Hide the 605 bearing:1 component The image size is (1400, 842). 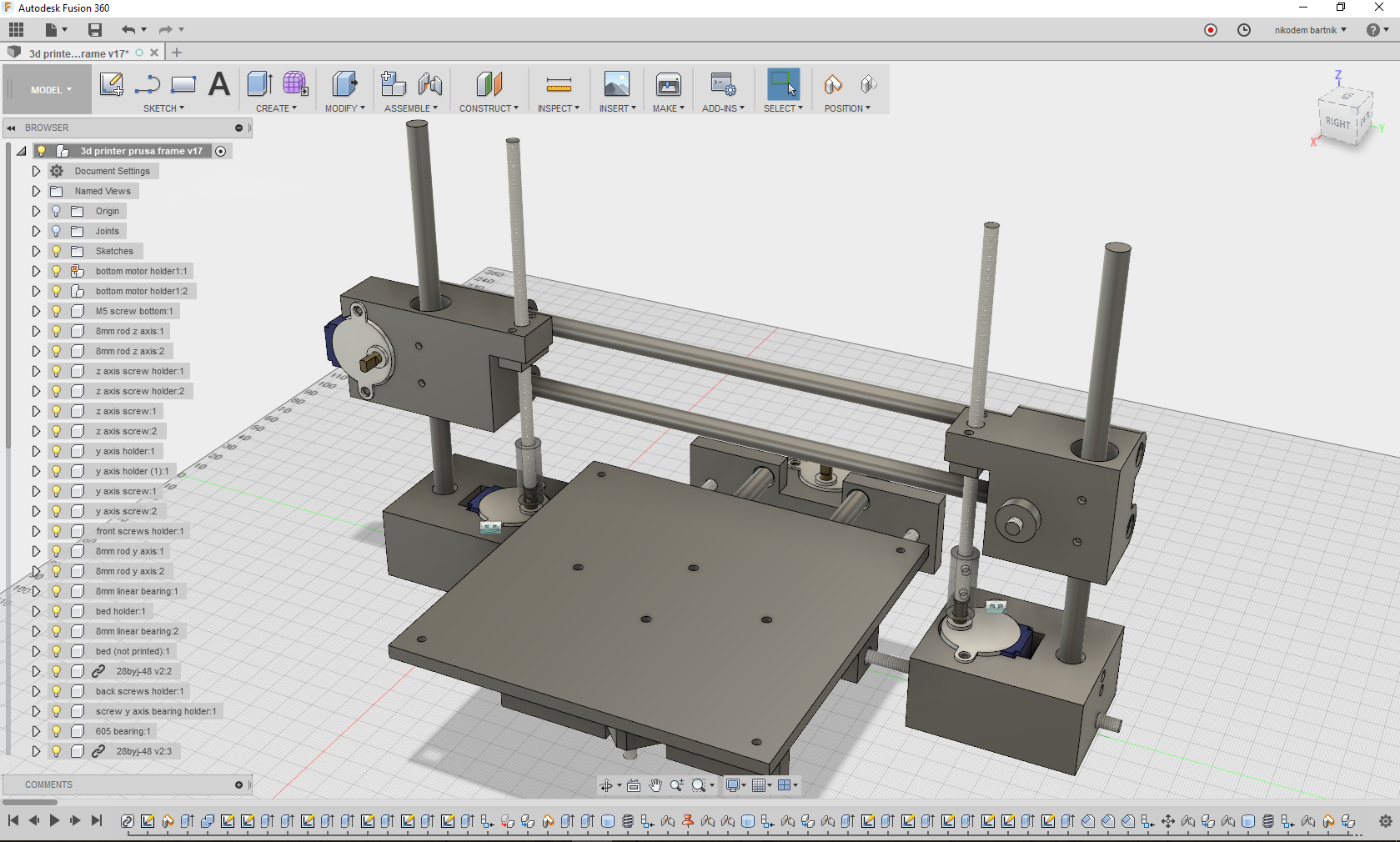coord(55,731)
